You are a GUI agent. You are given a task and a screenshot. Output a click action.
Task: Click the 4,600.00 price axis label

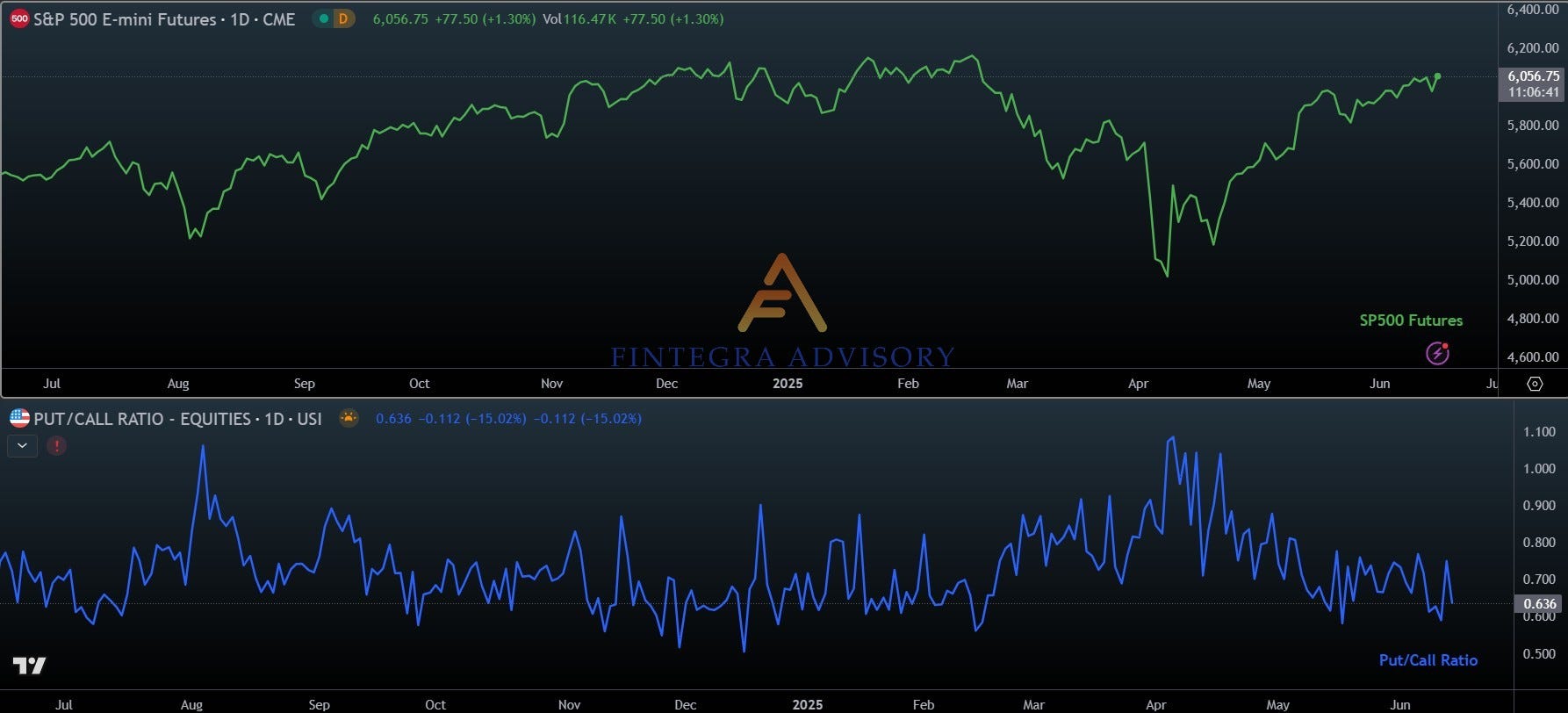1533,357
